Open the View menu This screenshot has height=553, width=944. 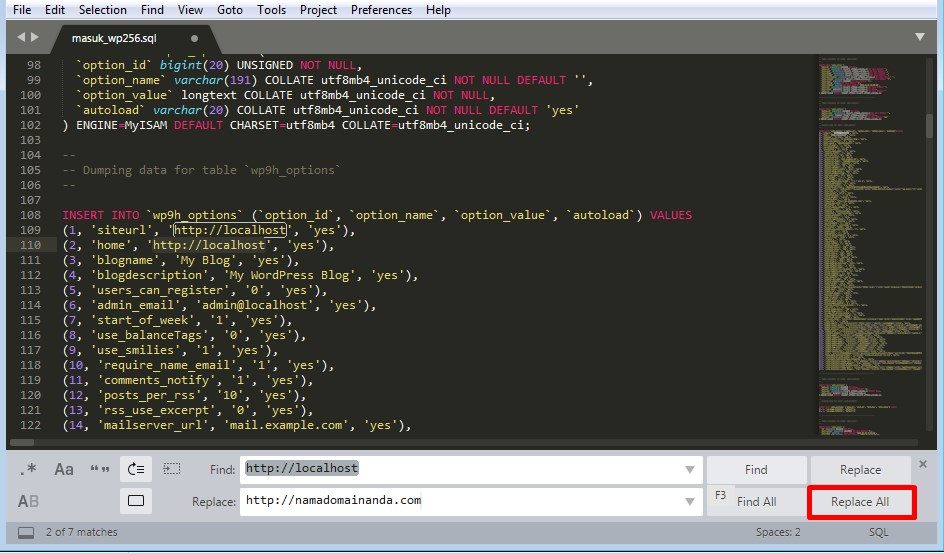[x=190, y=10]
